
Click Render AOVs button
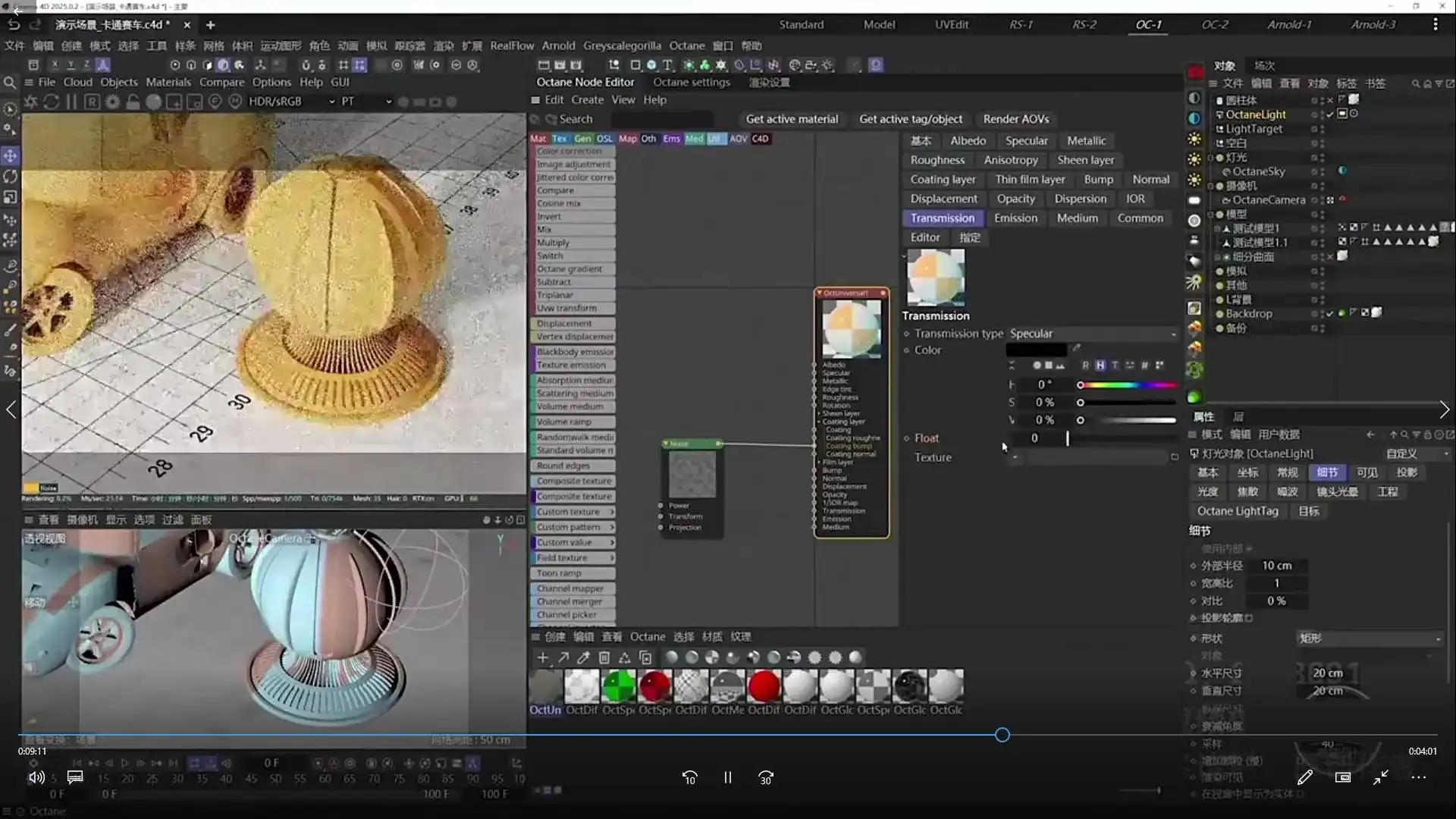[x=1015, y=119]
